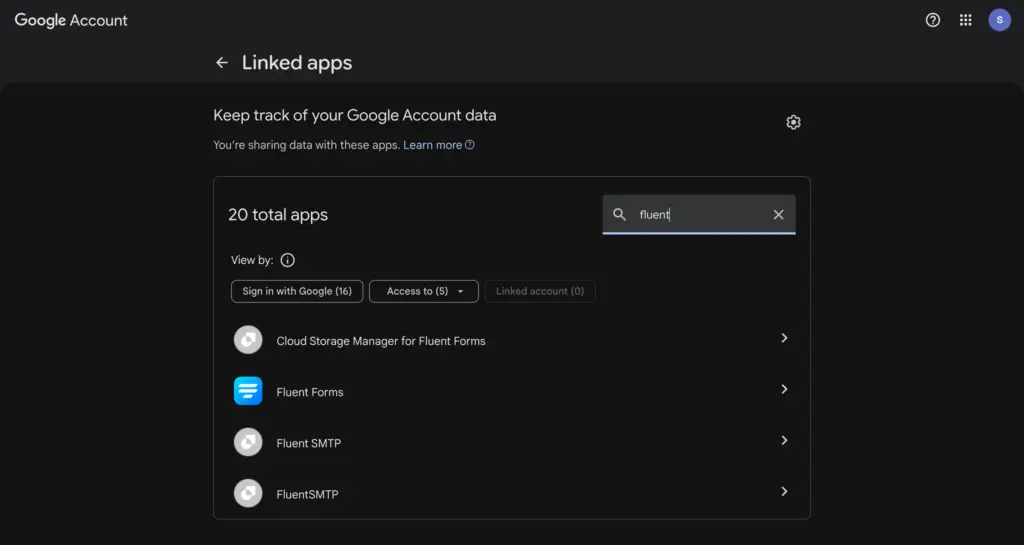Expand the FluentSMTP row chevron
Viewport: 1024px width, 545px height.
[784, 491]
